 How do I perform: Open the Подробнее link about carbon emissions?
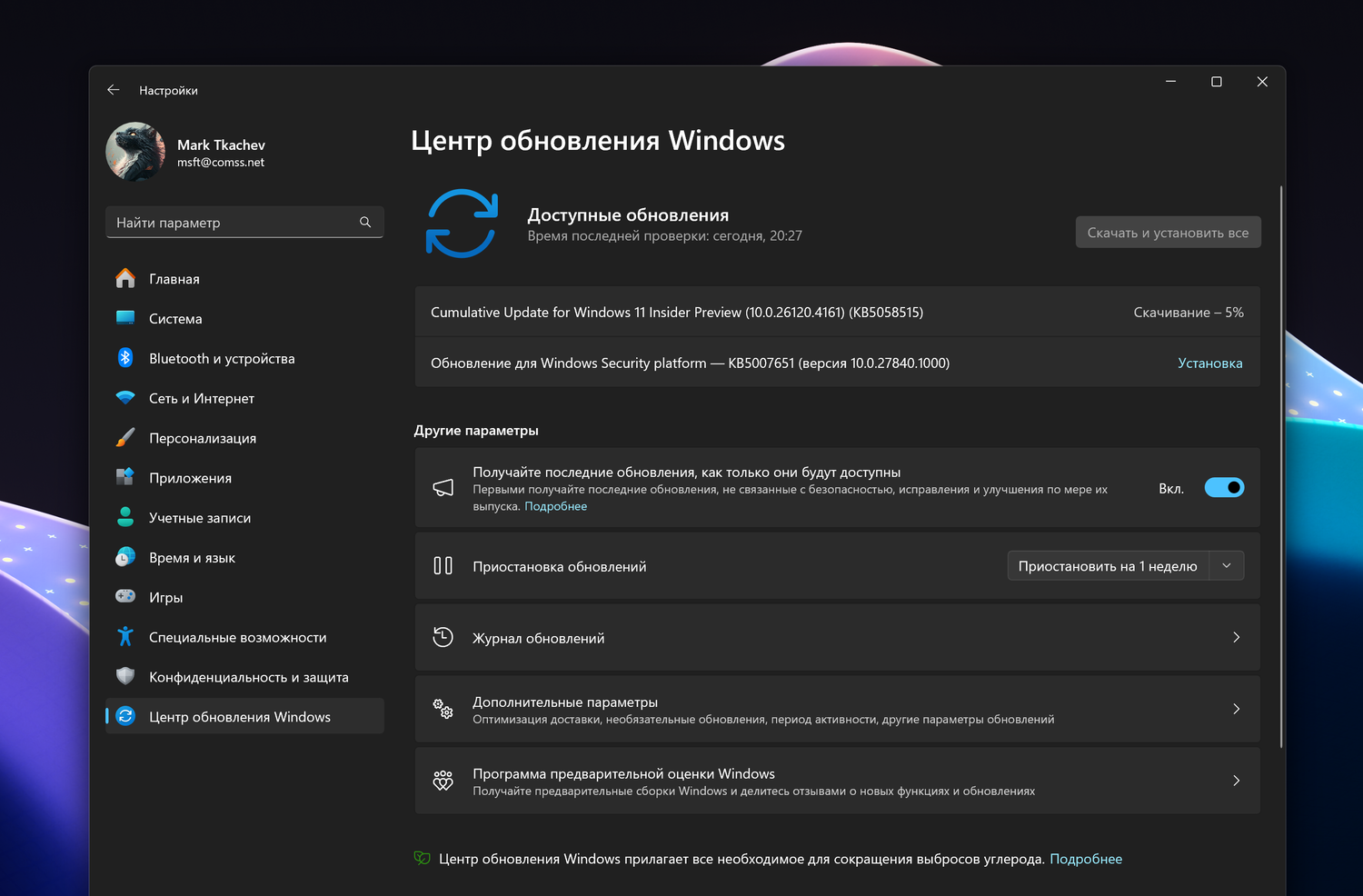point(1086,859)
